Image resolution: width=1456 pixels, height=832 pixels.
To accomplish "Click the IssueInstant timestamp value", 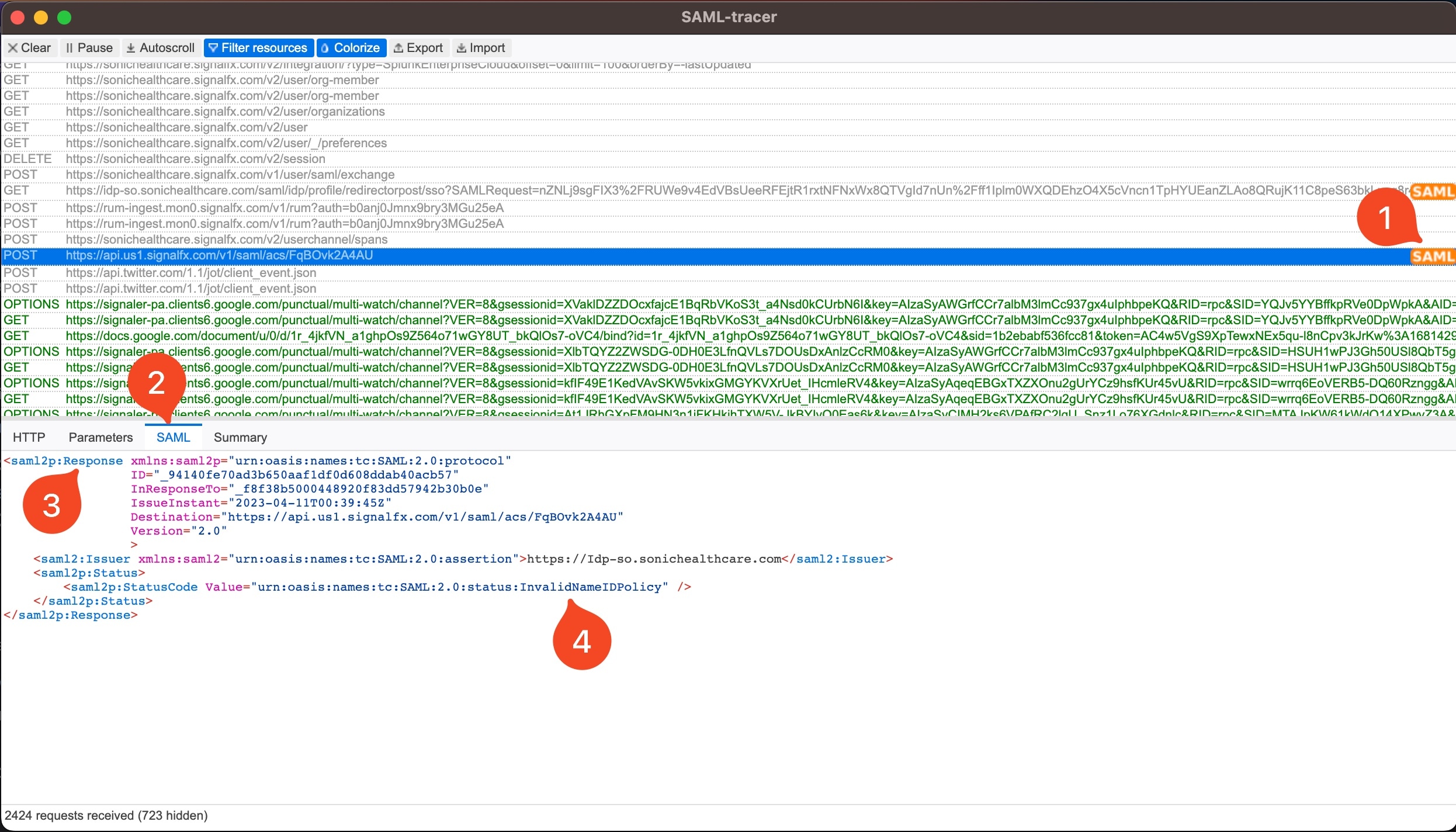I will (x=310, y=503).
